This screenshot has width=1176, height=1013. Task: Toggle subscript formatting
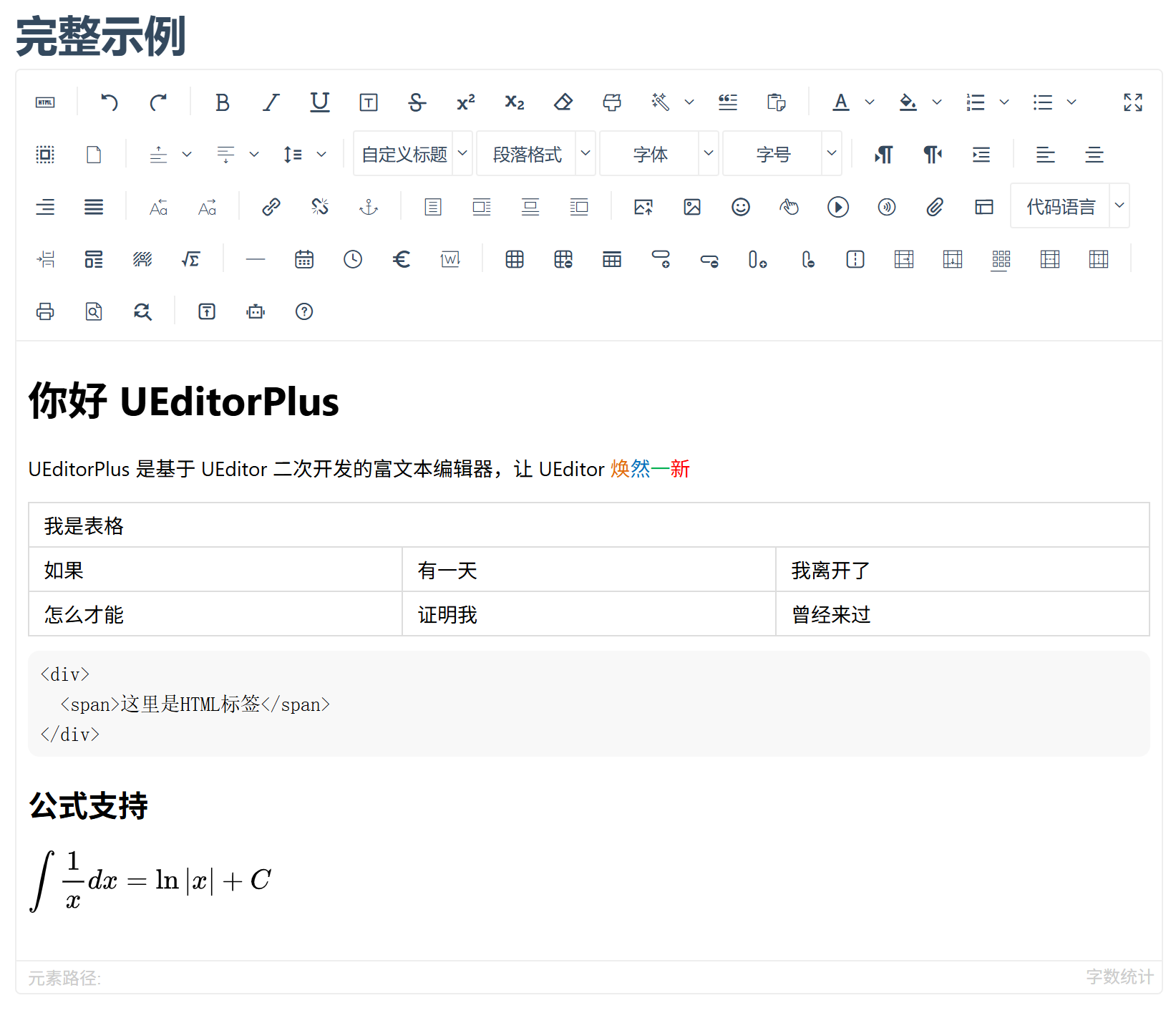515,102
